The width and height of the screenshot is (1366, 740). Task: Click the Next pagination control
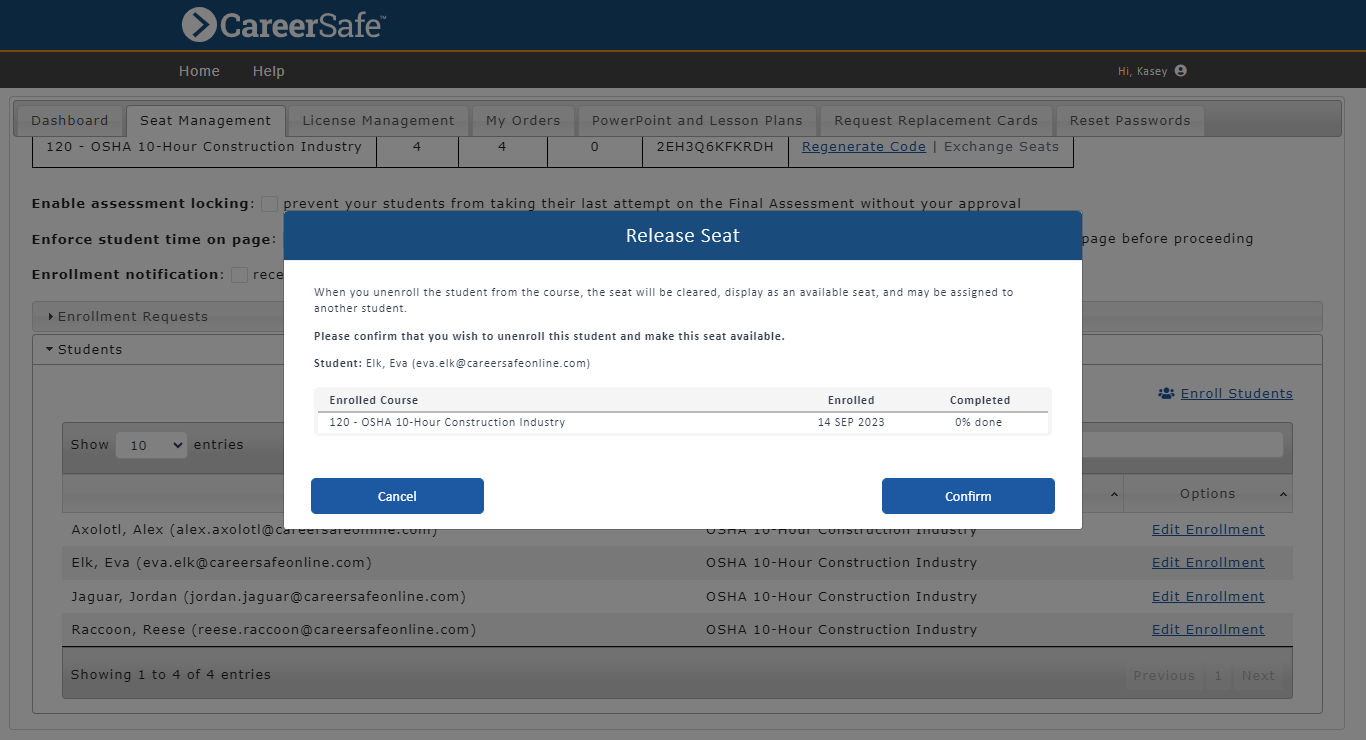pyautogui.click(x=1258, y=675)
